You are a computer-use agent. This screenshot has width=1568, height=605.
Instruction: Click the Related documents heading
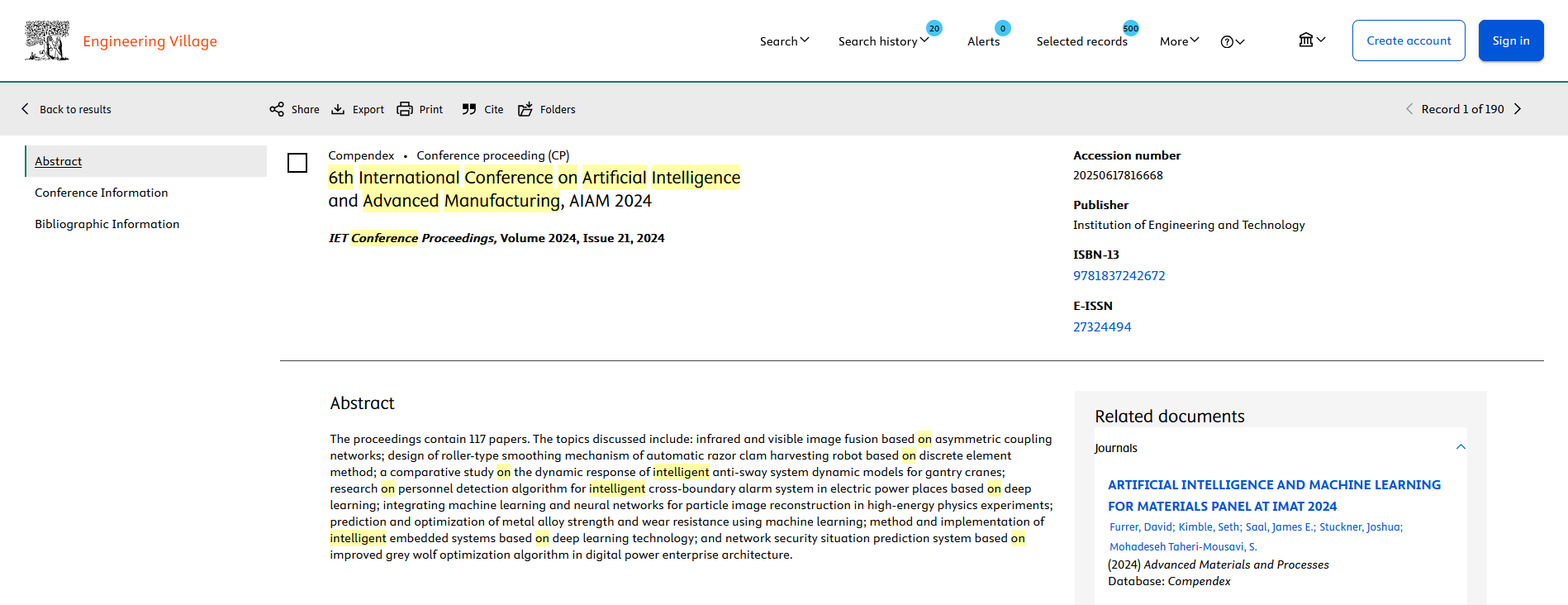[x=1169, y=417]
